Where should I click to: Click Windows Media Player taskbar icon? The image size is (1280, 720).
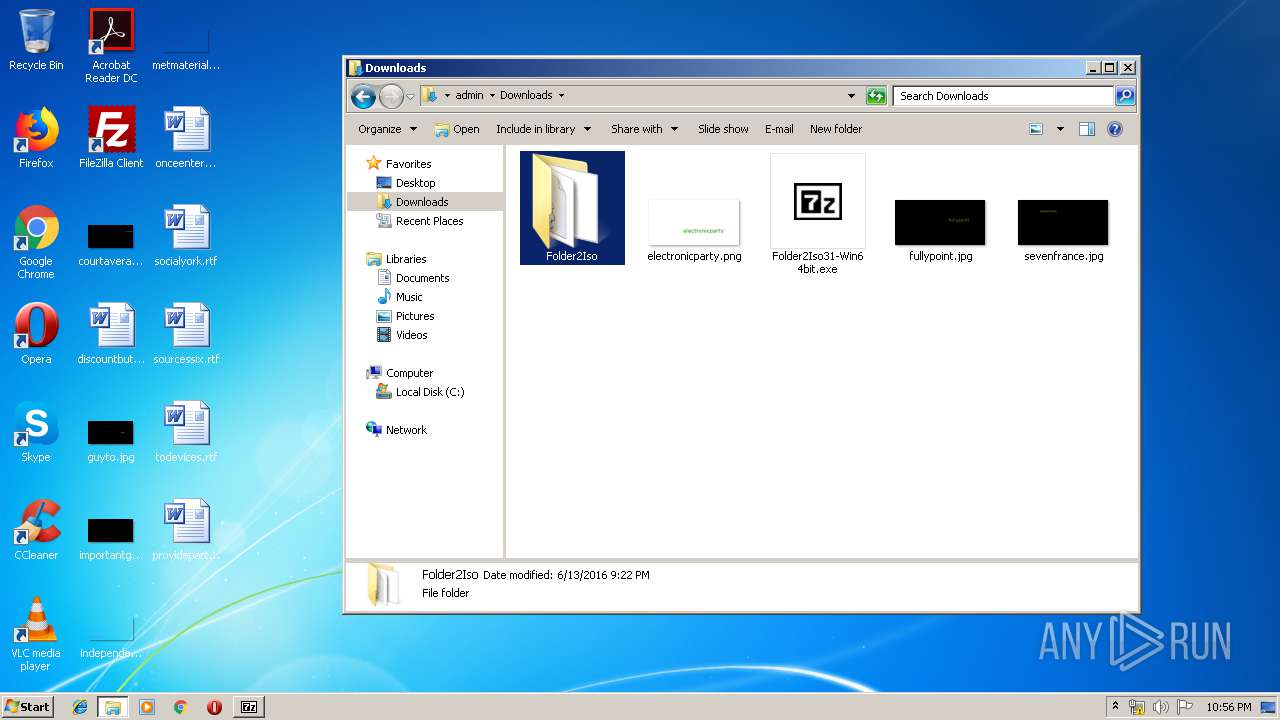(147, 707)
